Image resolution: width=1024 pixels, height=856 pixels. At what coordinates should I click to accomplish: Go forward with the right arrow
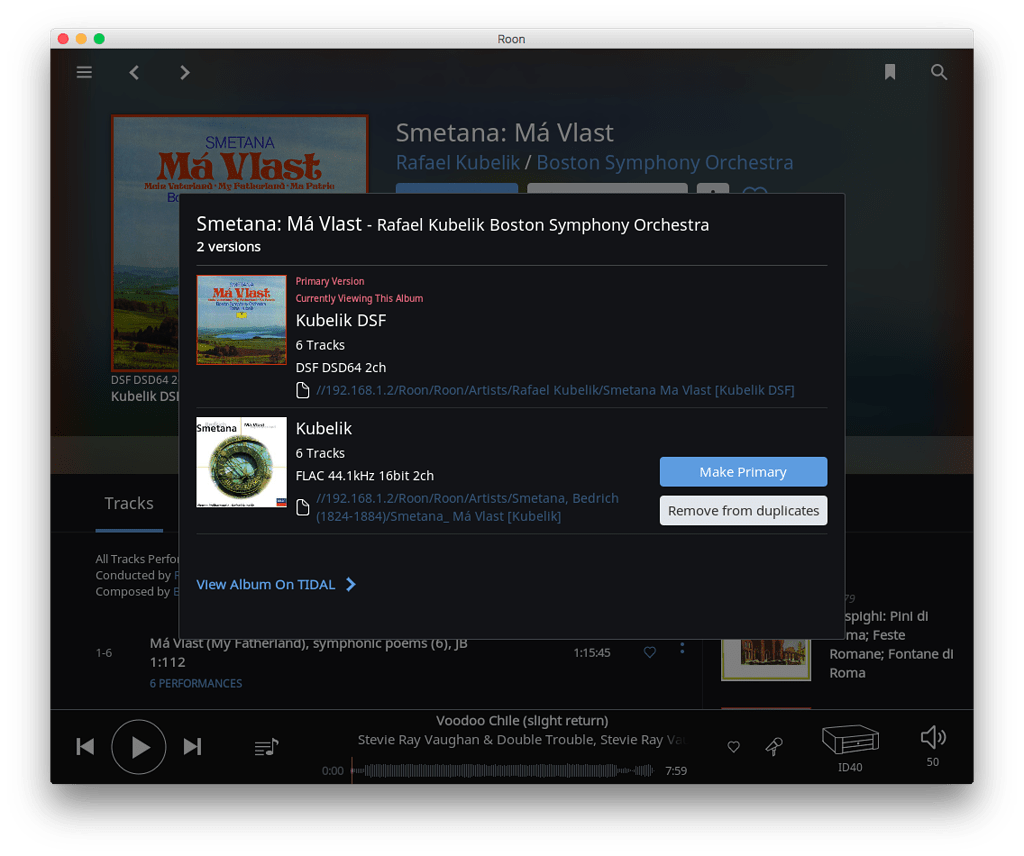[185, 72]
